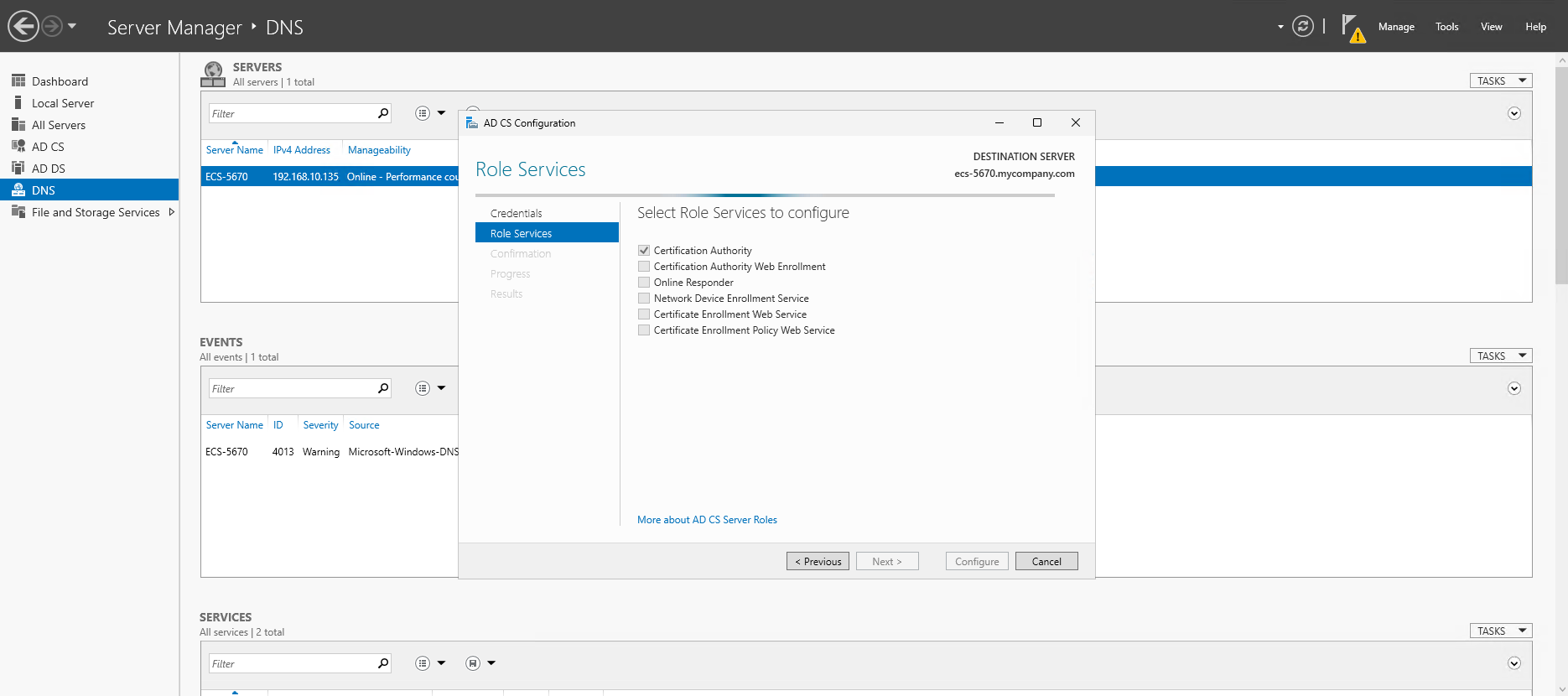The width and height of the screenshot is (1568, 696).
Task: Open the Tools menu
Action: (1446, 27)
